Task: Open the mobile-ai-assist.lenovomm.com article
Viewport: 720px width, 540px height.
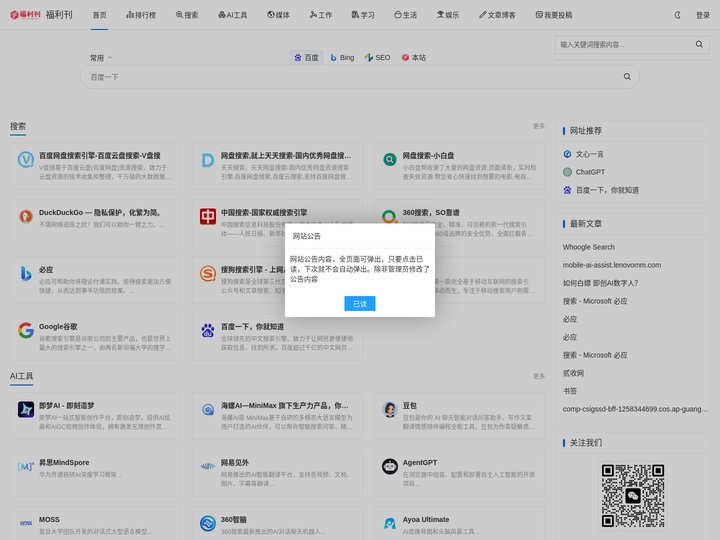Action: click(612, 265)
